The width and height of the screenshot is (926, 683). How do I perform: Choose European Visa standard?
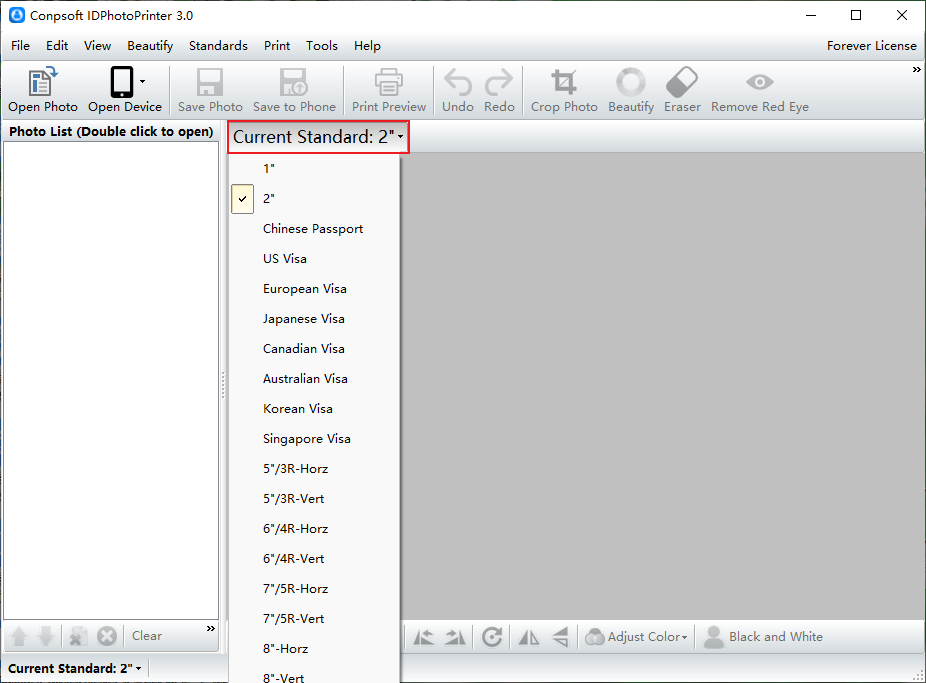(x=314, y=289)
